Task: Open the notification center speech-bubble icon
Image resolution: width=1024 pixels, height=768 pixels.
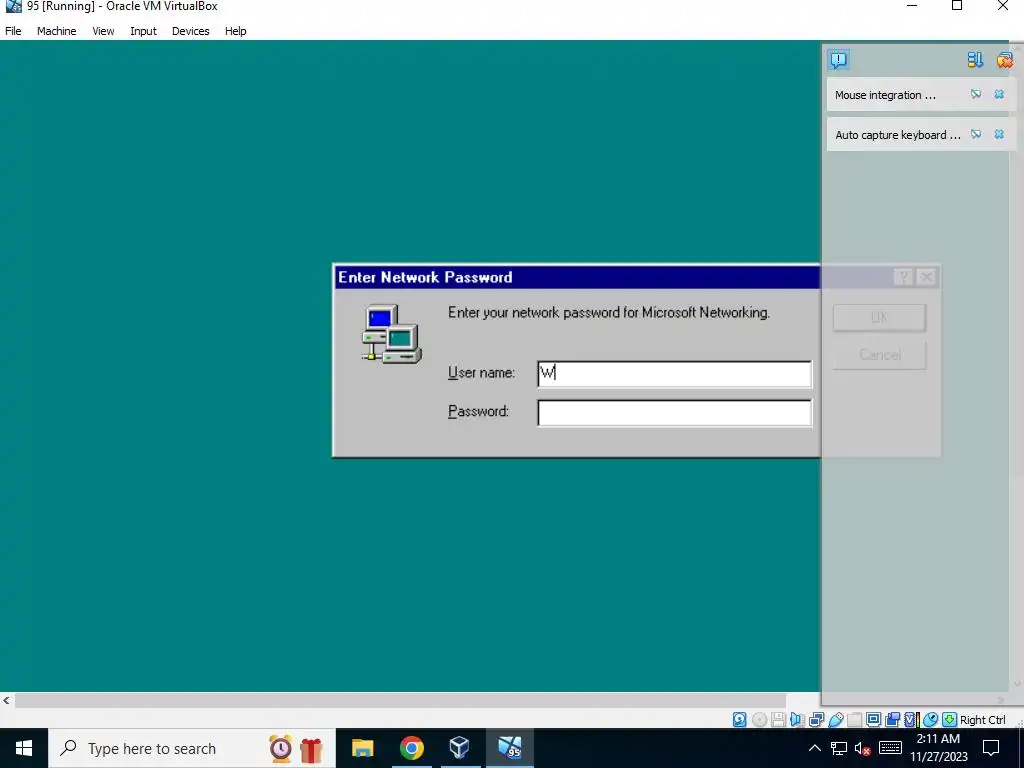Action: coord(839,60)
